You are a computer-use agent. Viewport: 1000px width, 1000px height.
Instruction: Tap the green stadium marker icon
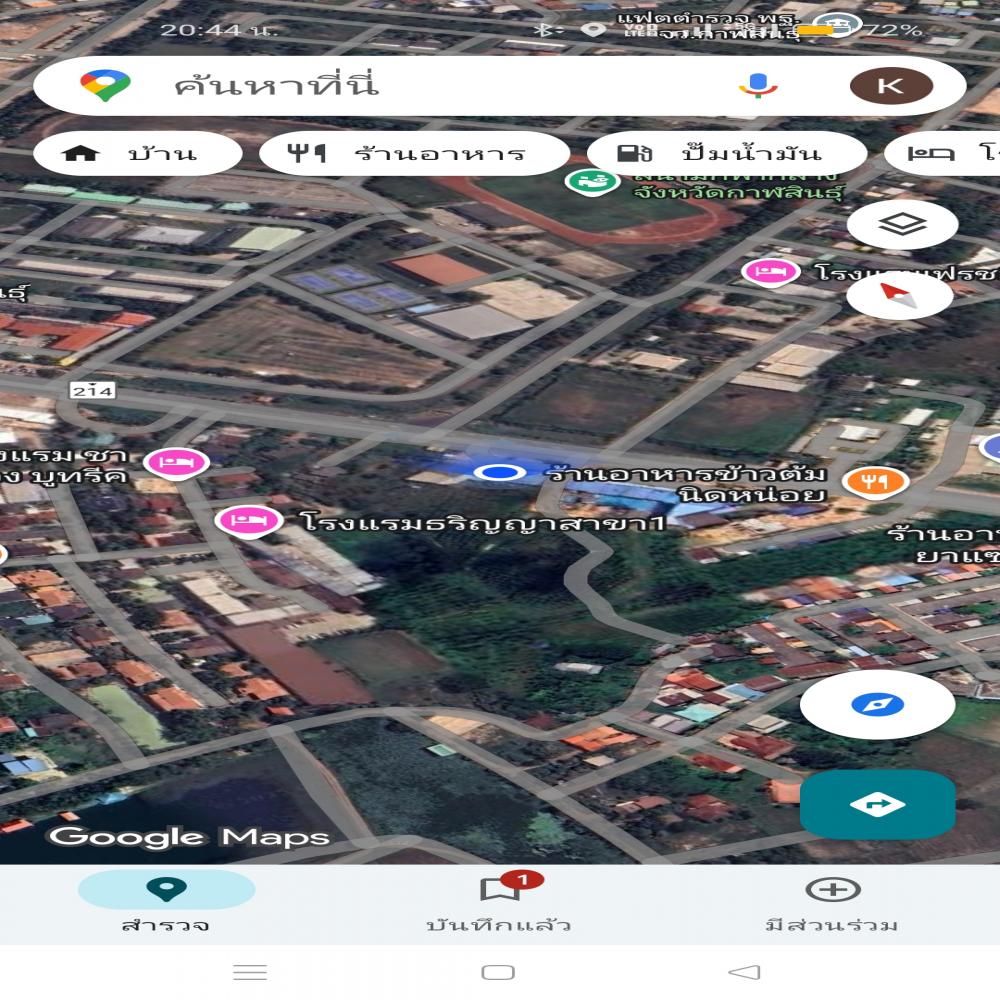(x=586, y=182)
